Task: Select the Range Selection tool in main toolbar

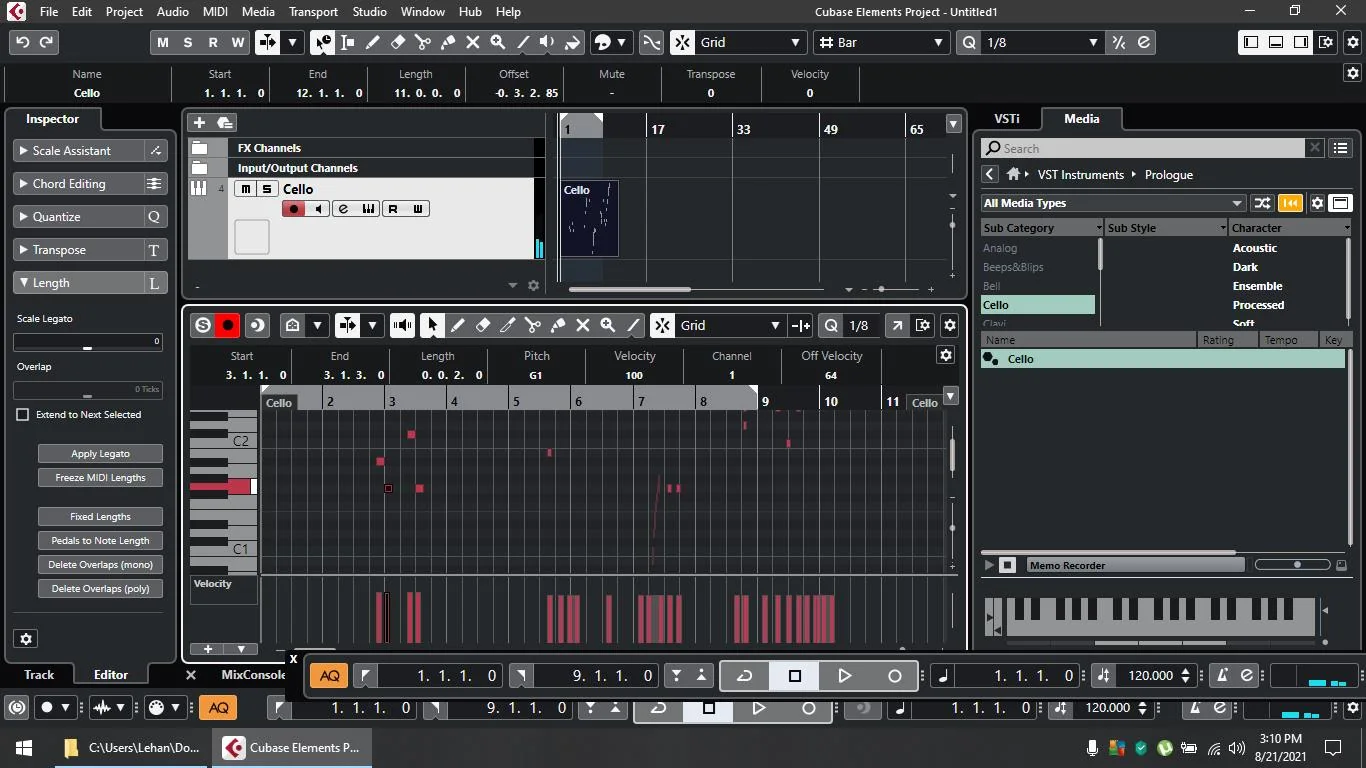Action: [347, 42]
